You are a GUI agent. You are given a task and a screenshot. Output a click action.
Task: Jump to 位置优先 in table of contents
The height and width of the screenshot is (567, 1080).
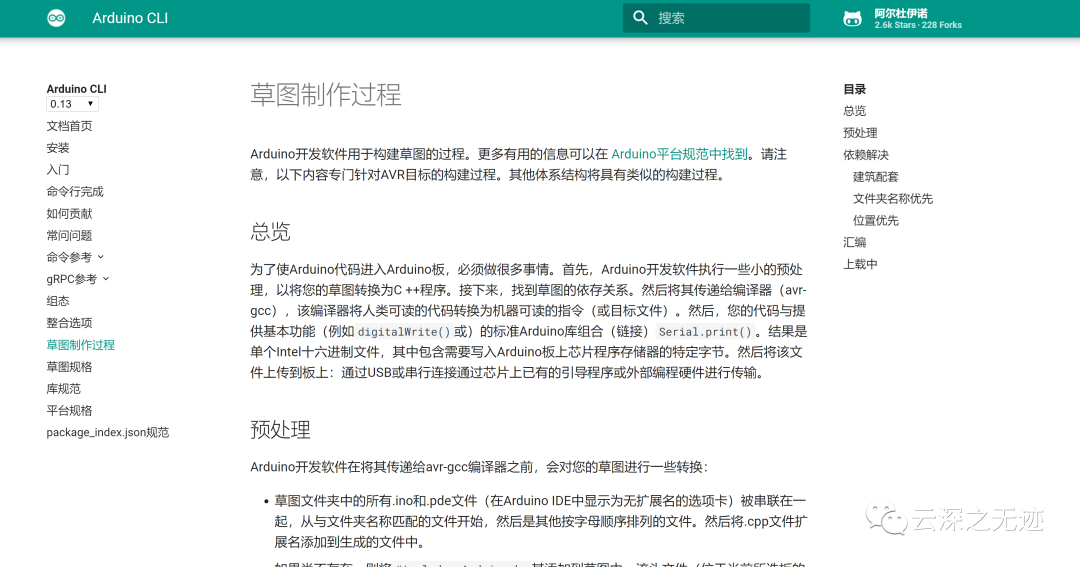coord(875,220)
